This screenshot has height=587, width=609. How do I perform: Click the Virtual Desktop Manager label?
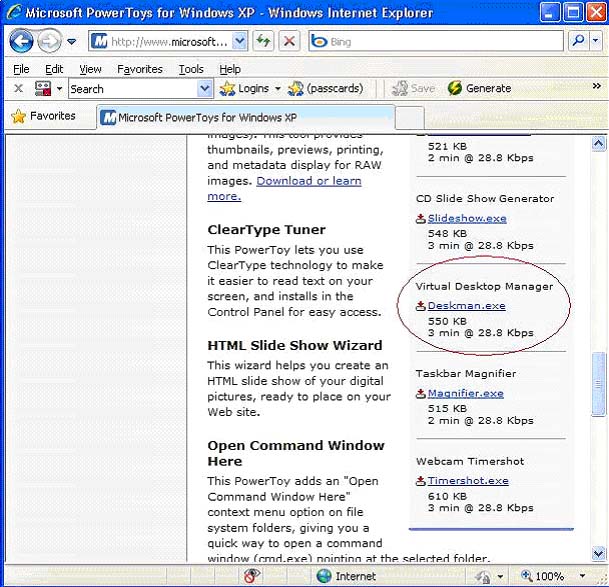(x=484, y=286)
